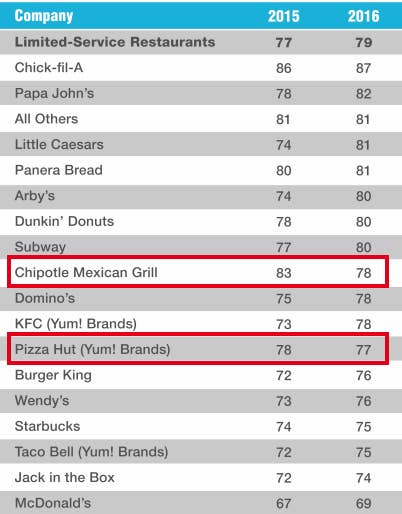Click highlighted Chipotle Mexican Grill name
This screenshot has width=402, height=514.
coord(86,273)
